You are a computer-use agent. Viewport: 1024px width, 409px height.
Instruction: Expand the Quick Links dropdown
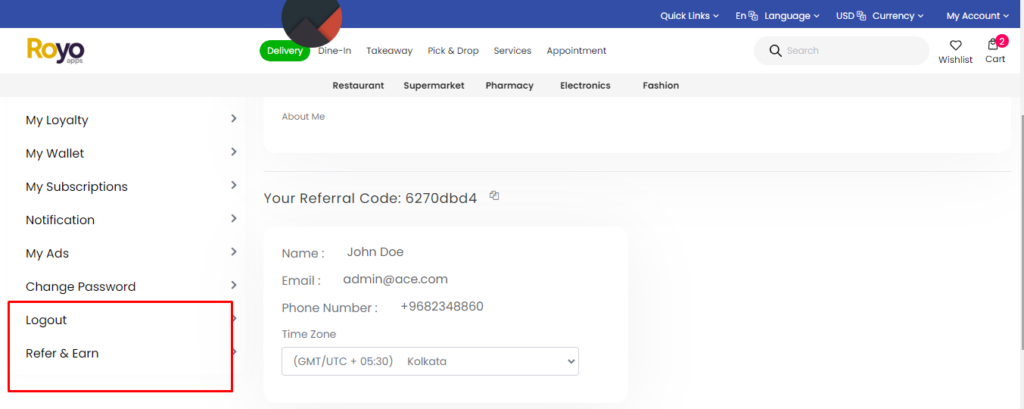(x=689, y=16)
